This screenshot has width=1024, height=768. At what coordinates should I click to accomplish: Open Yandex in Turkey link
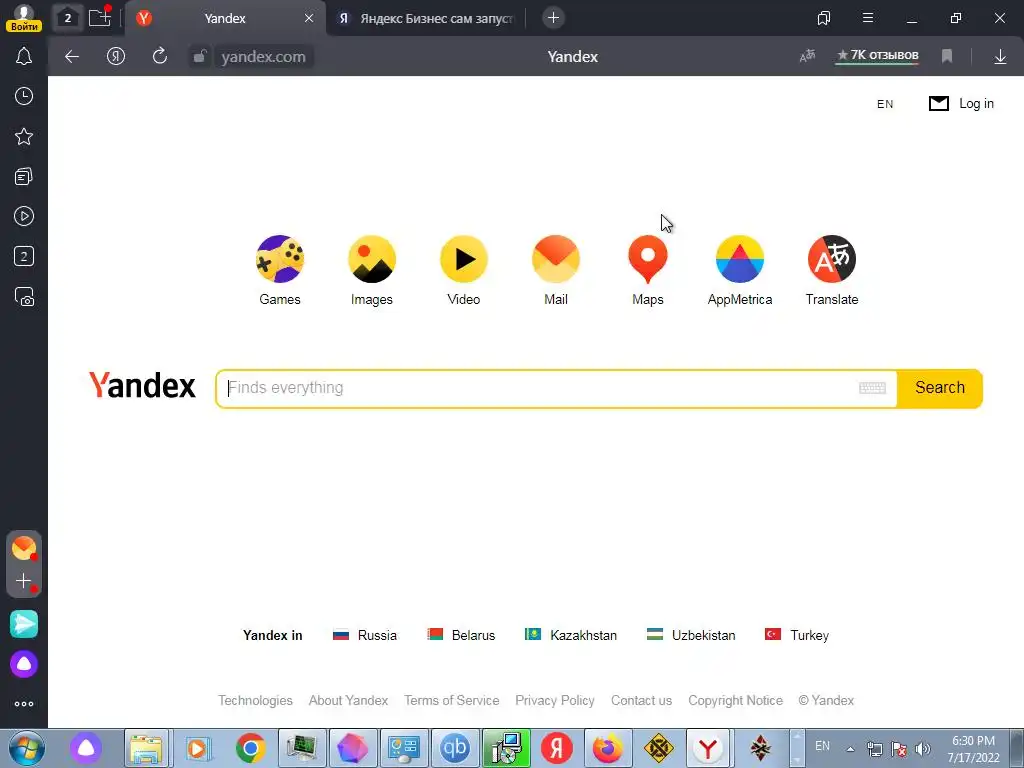(x=797, y=635)
